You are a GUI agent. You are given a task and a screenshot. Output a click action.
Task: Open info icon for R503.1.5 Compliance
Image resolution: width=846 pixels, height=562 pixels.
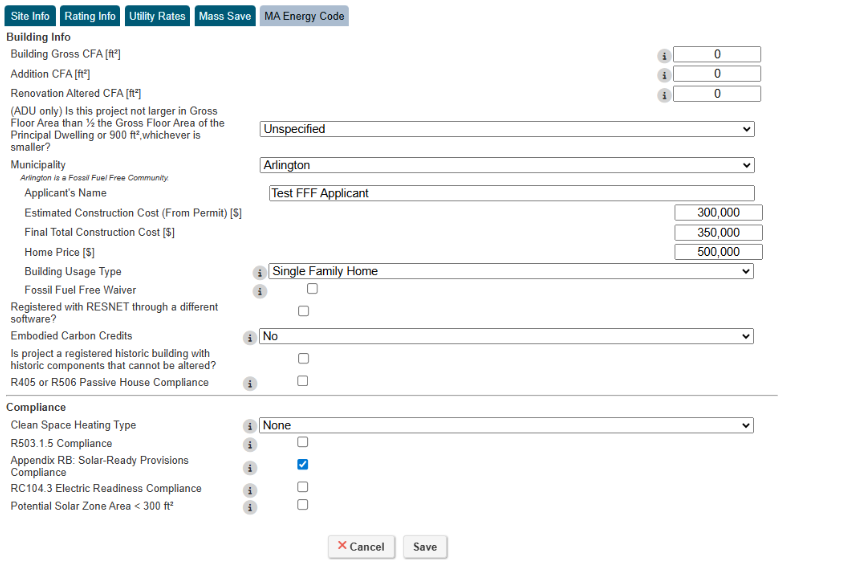pos(249,445)
